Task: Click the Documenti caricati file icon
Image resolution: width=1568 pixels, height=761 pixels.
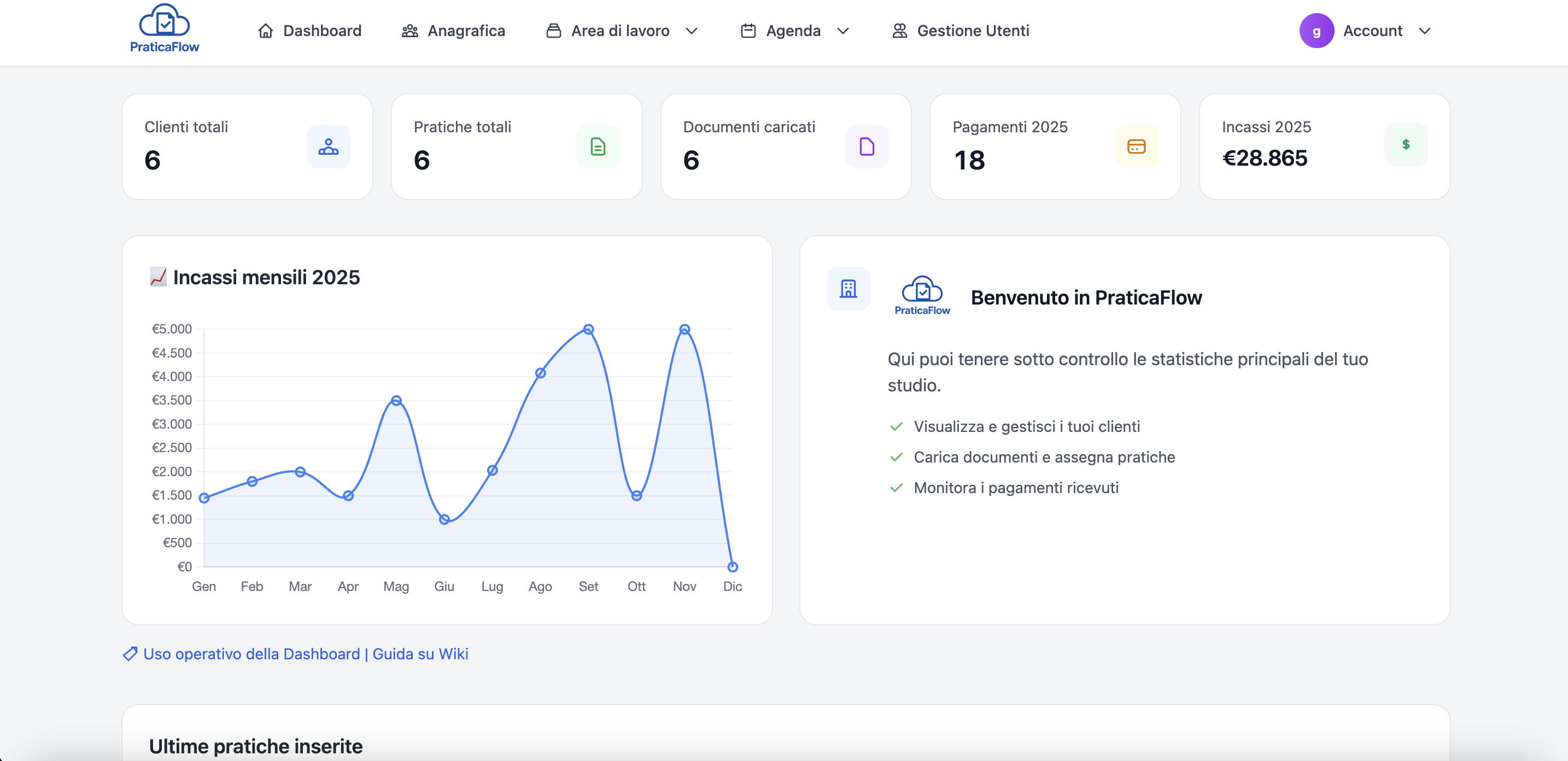Action: point(867,147)
